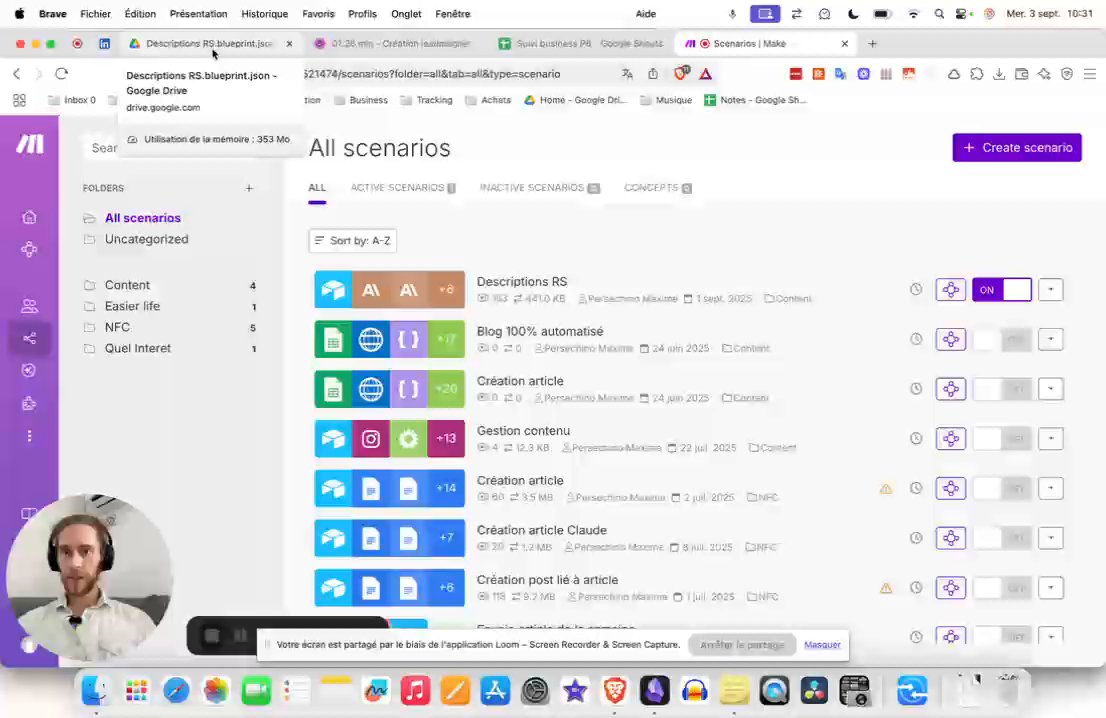Select Uncategorized folder

click(x=146, y=239)
